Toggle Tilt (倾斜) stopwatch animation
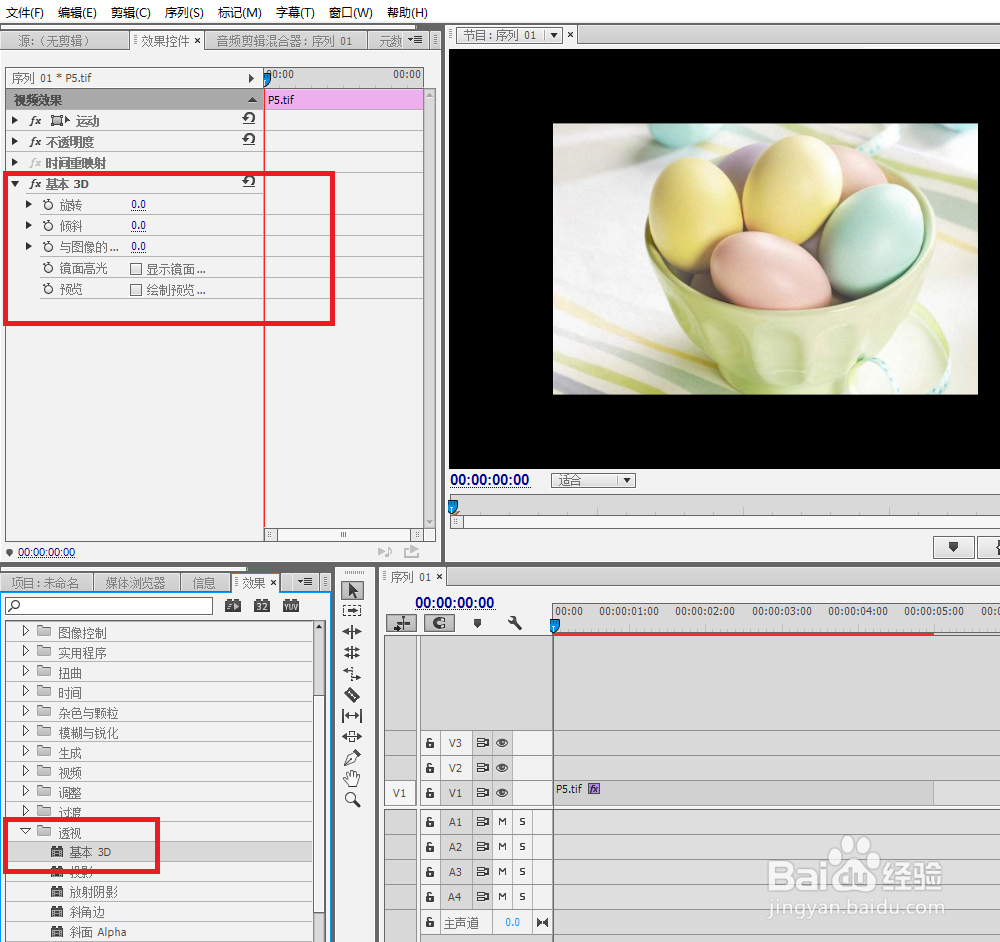The width and height of the screenshot is (1000, 942). click(48, 226)
